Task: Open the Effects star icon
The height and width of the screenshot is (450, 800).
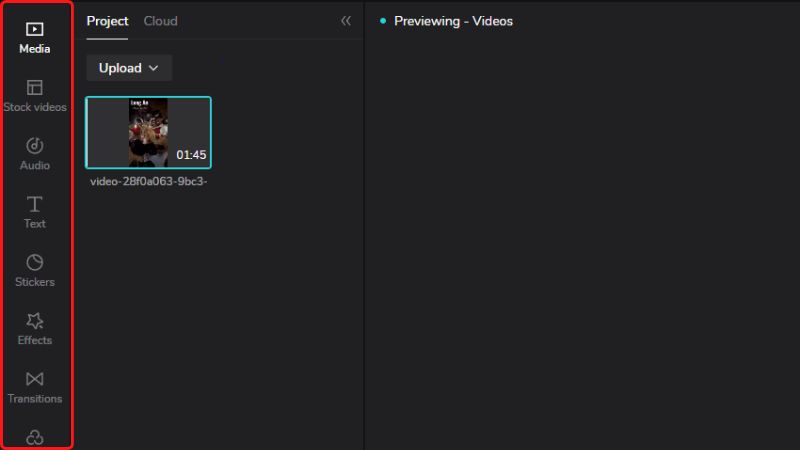Action: click(35, 321)
